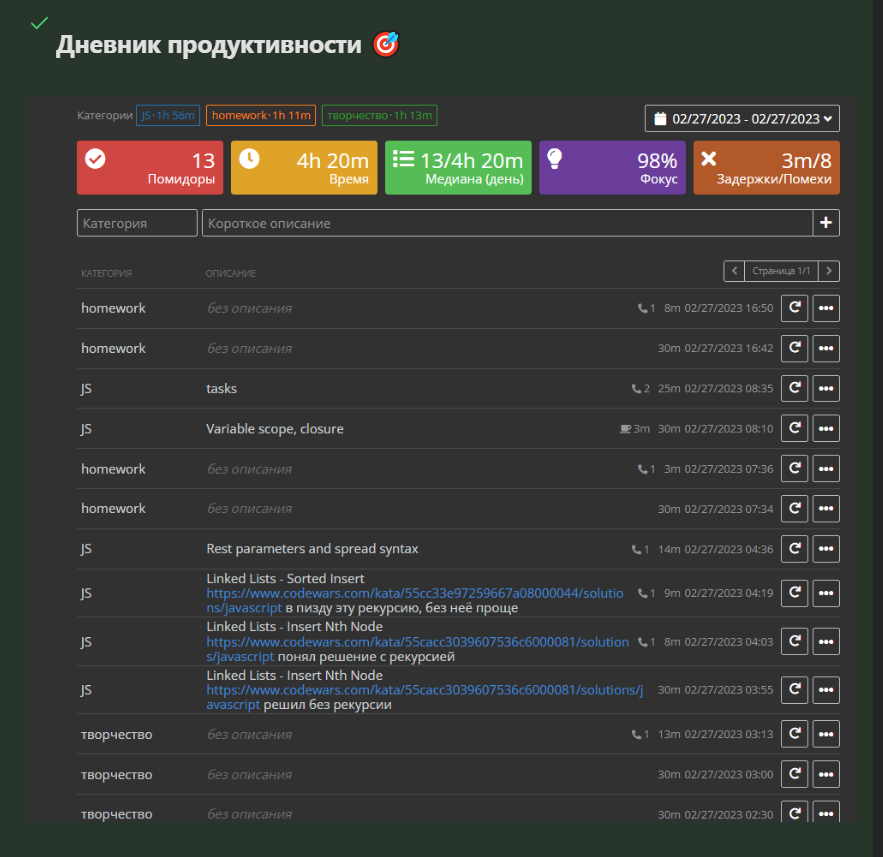This screenshot has width=883, height=857.
Task: Select the purple Фокус stat card
Action: [612, 167]
